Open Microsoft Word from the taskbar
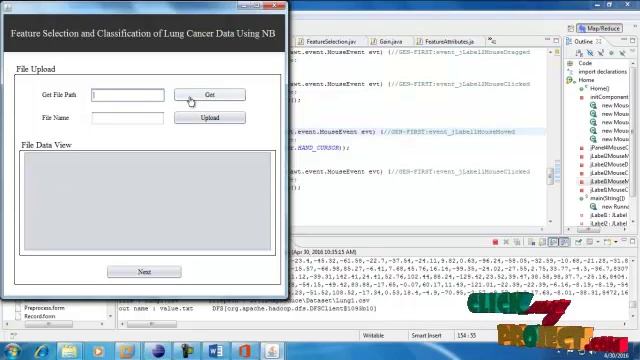Screen dimensions: 640x360 pyautogui.click(x=215, y=351)
